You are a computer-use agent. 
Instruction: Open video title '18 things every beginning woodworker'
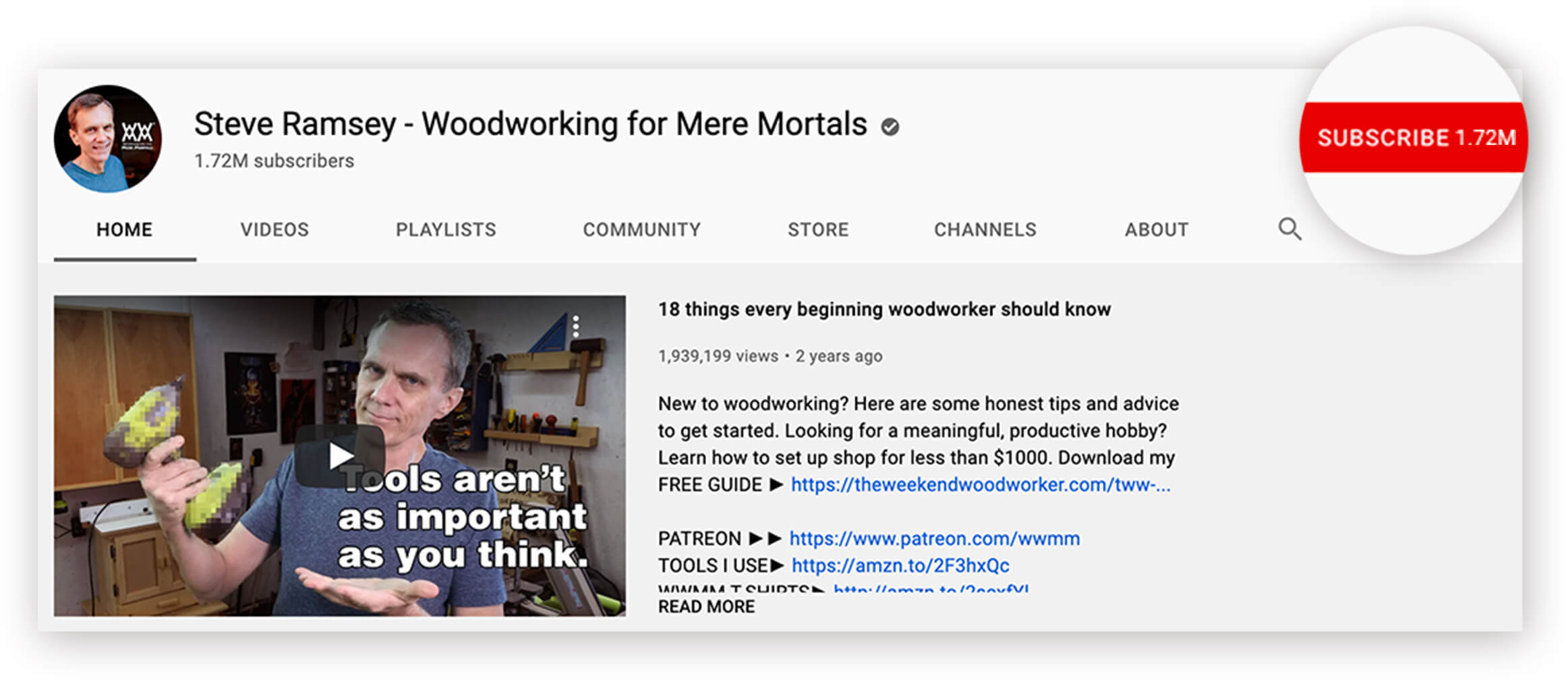884,309
